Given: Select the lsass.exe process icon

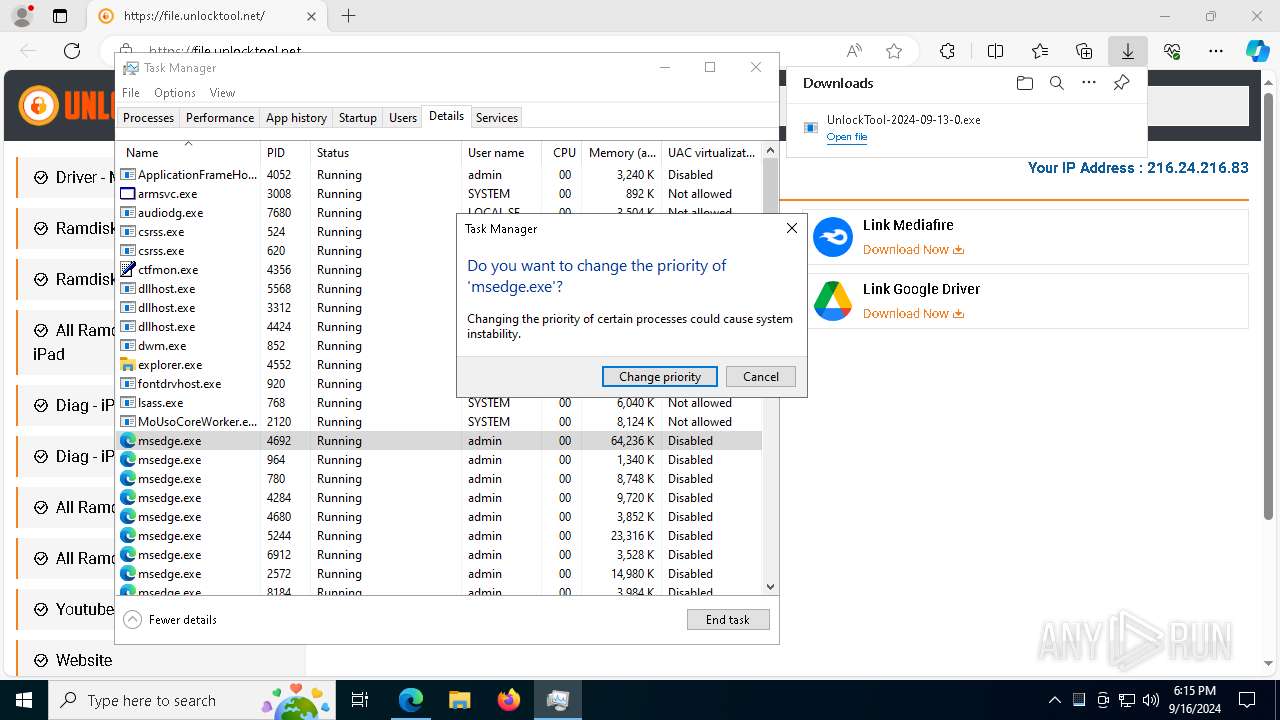Looking at the screenshot, I should [x=128, y=403].
